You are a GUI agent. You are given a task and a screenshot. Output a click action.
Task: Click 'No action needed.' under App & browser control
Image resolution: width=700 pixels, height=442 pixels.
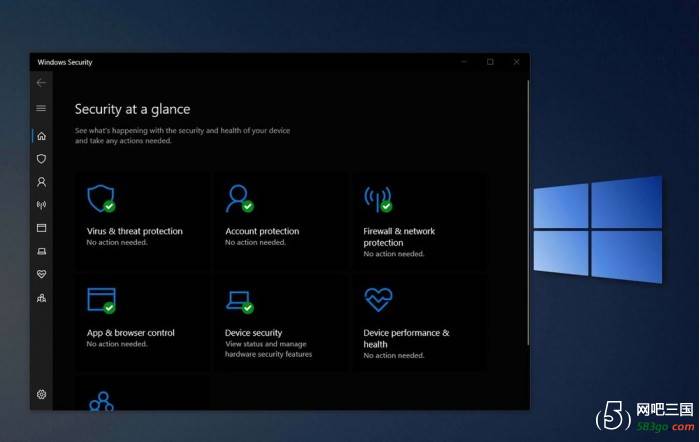point(117,344)
